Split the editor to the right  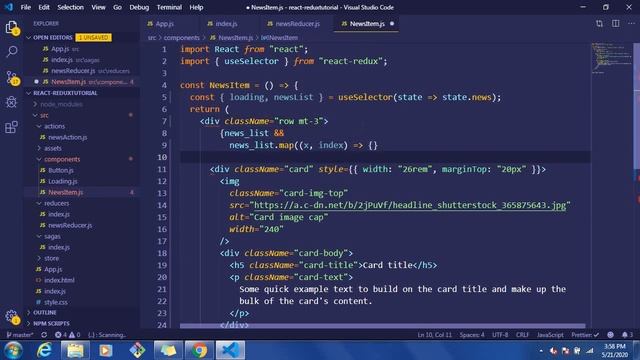click(x=616, y=24)
